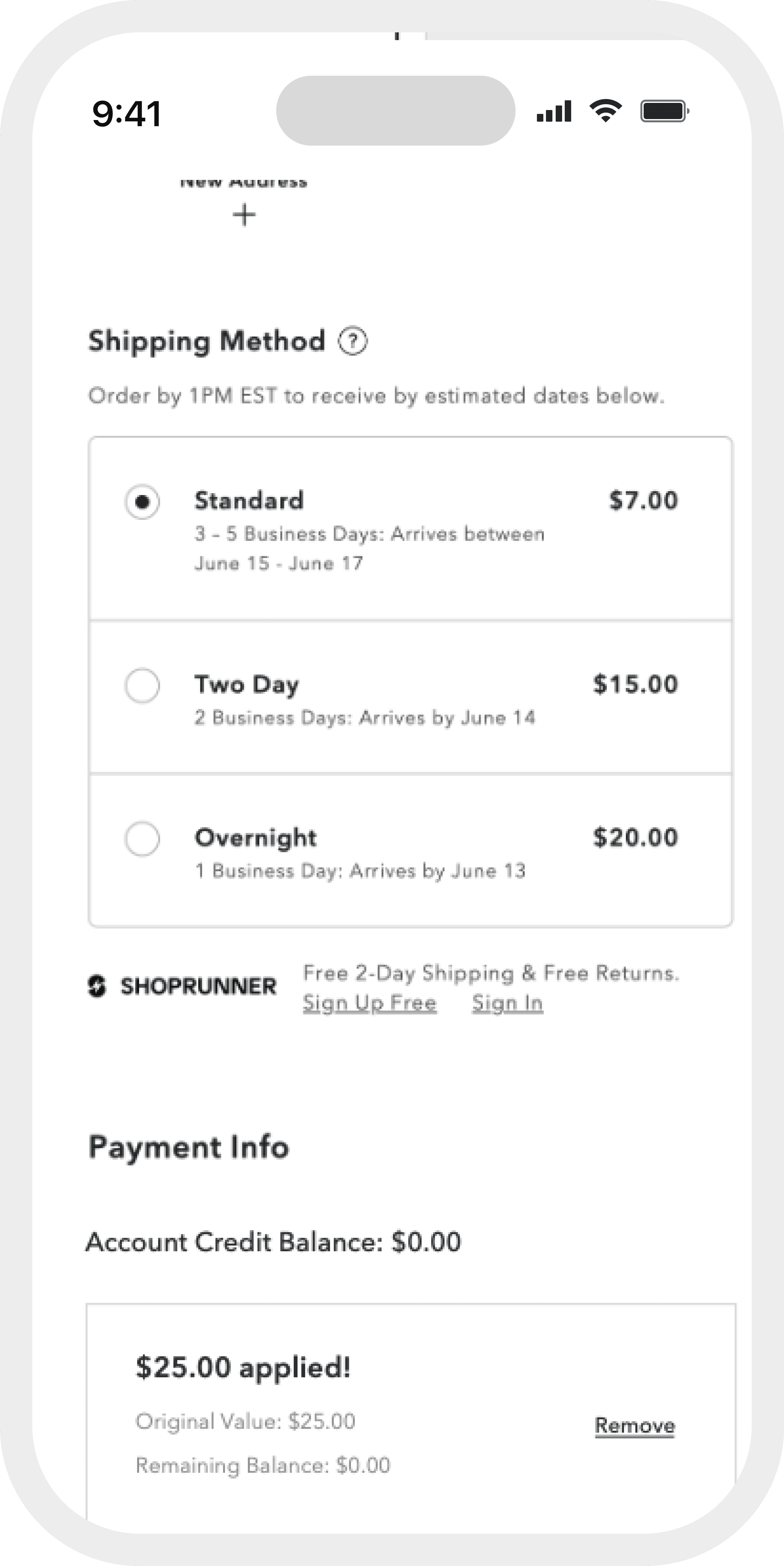Screen dimensions: 784x1566
Task: Tap the 9:41 clock in status bar
Action: [x=127, y=114]
